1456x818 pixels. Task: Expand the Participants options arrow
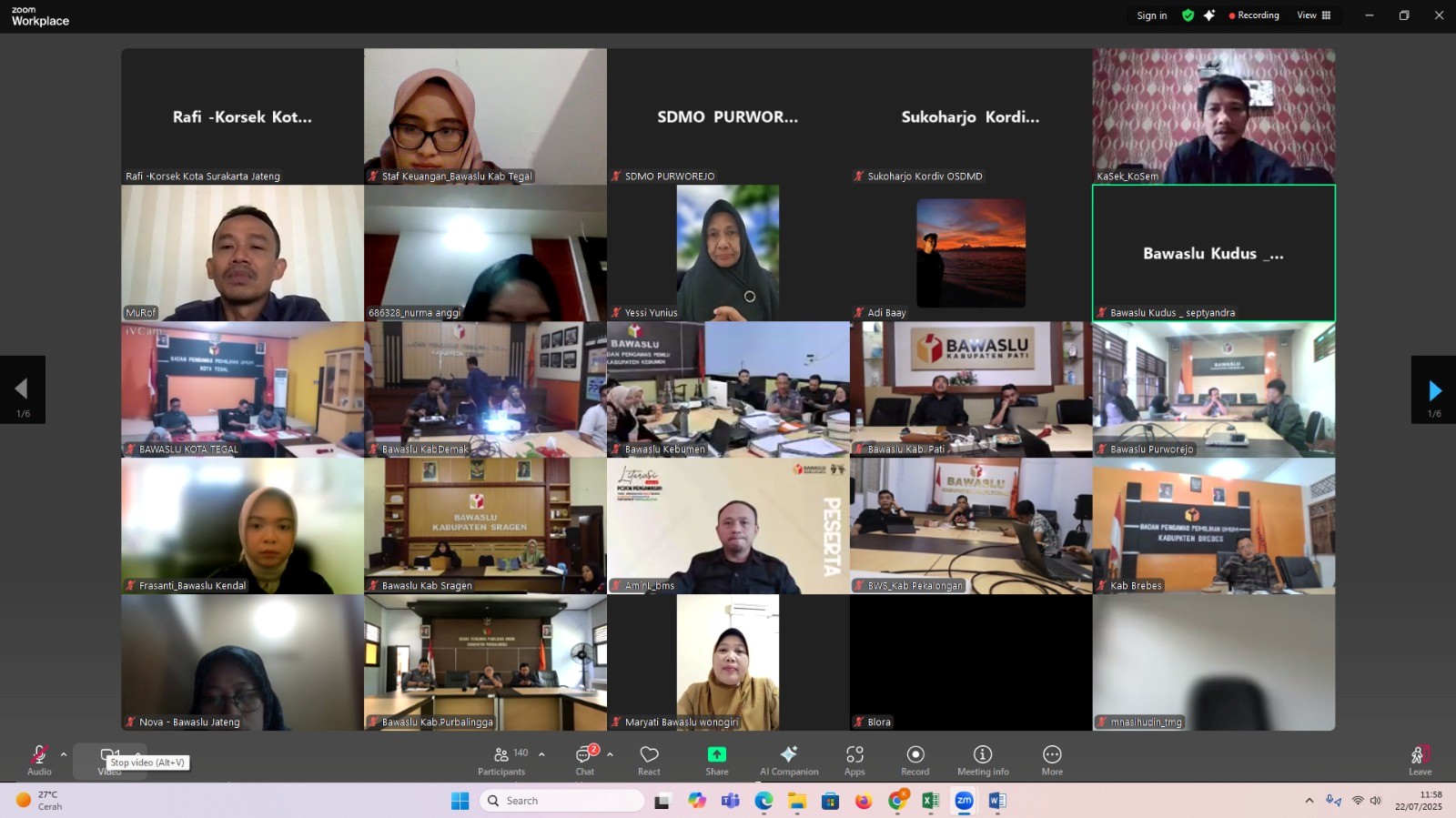(541, 754)
